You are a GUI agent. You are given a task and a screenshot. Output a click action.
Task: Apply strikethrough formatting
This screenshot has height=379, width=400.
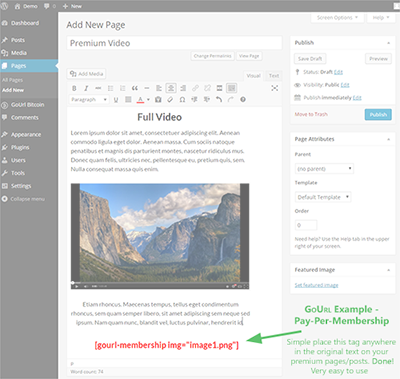[x=98, y=88]
